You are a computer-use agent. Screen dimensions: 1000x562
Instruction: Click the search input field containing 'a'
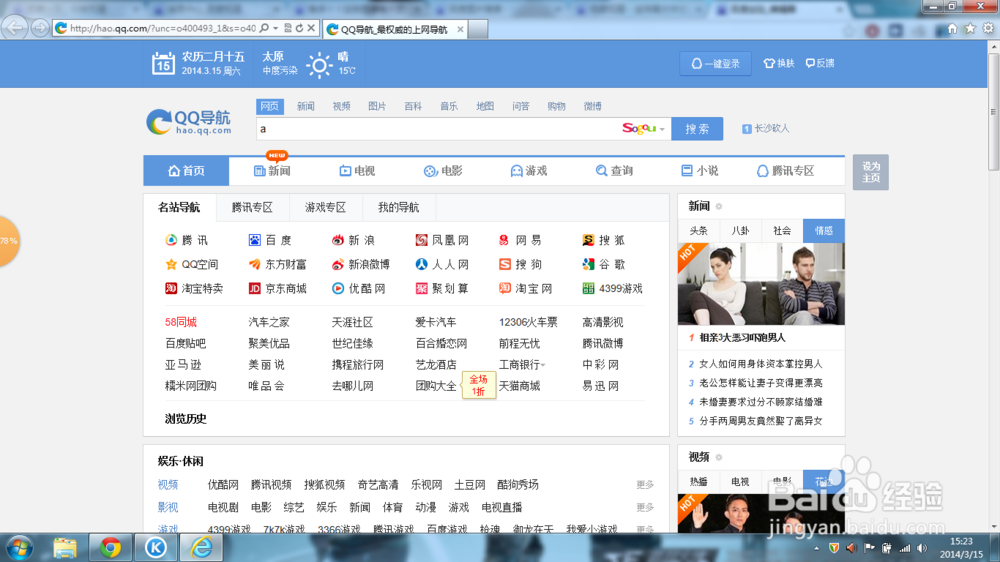[x=437, y=129]
